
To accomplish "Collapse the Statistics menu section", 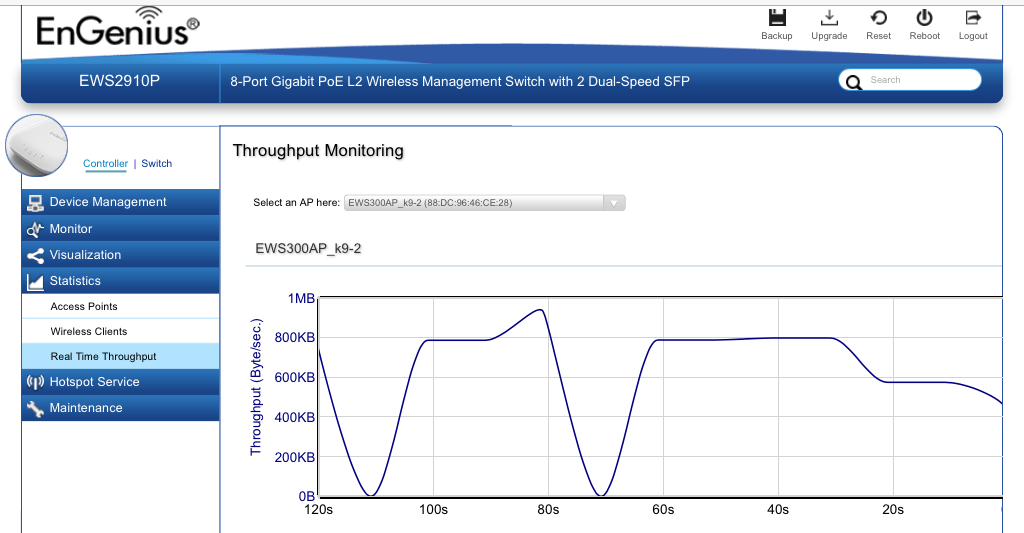I will [x=121, y=281].
